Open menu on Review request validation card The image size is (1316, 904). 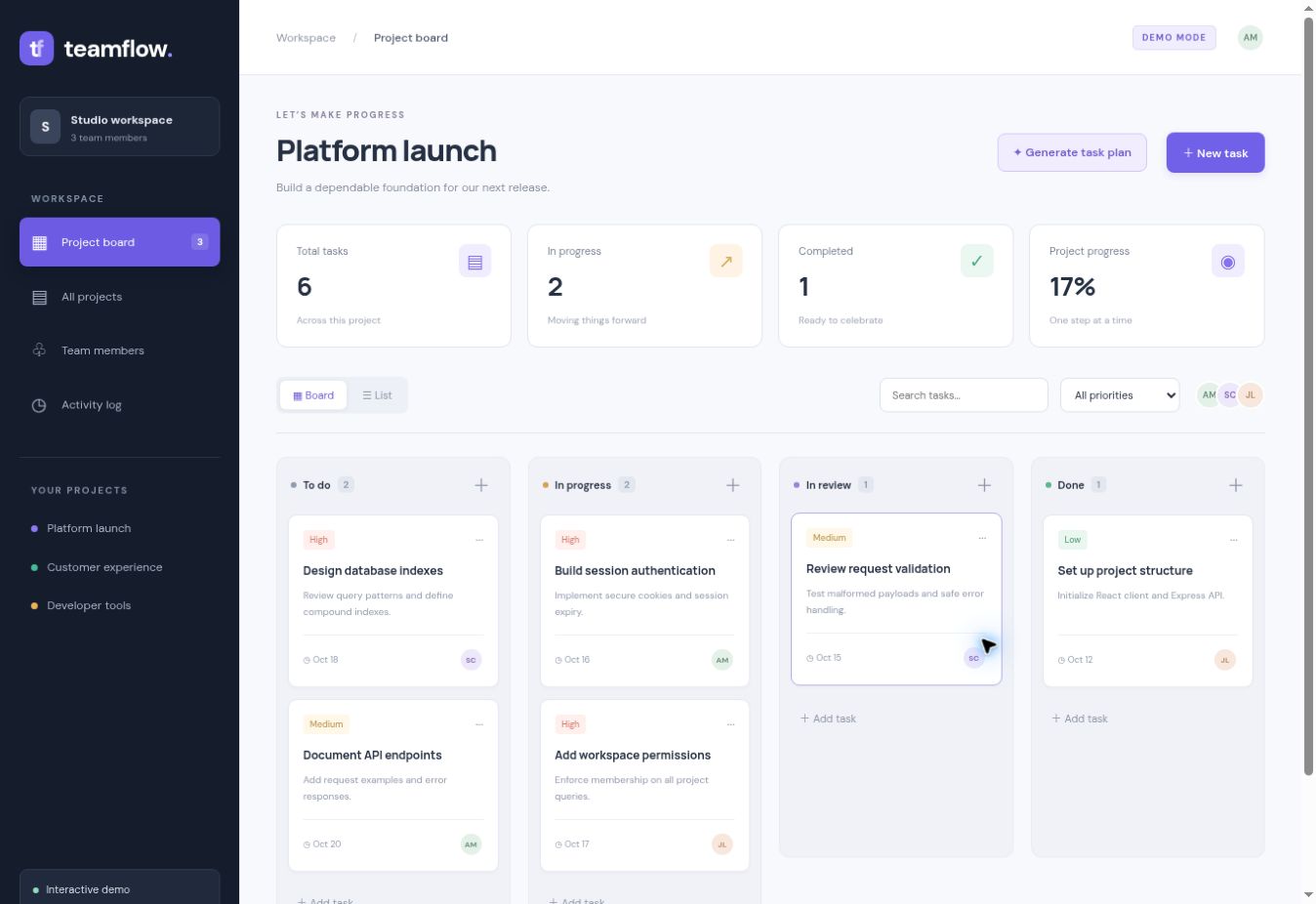(982, 538)
